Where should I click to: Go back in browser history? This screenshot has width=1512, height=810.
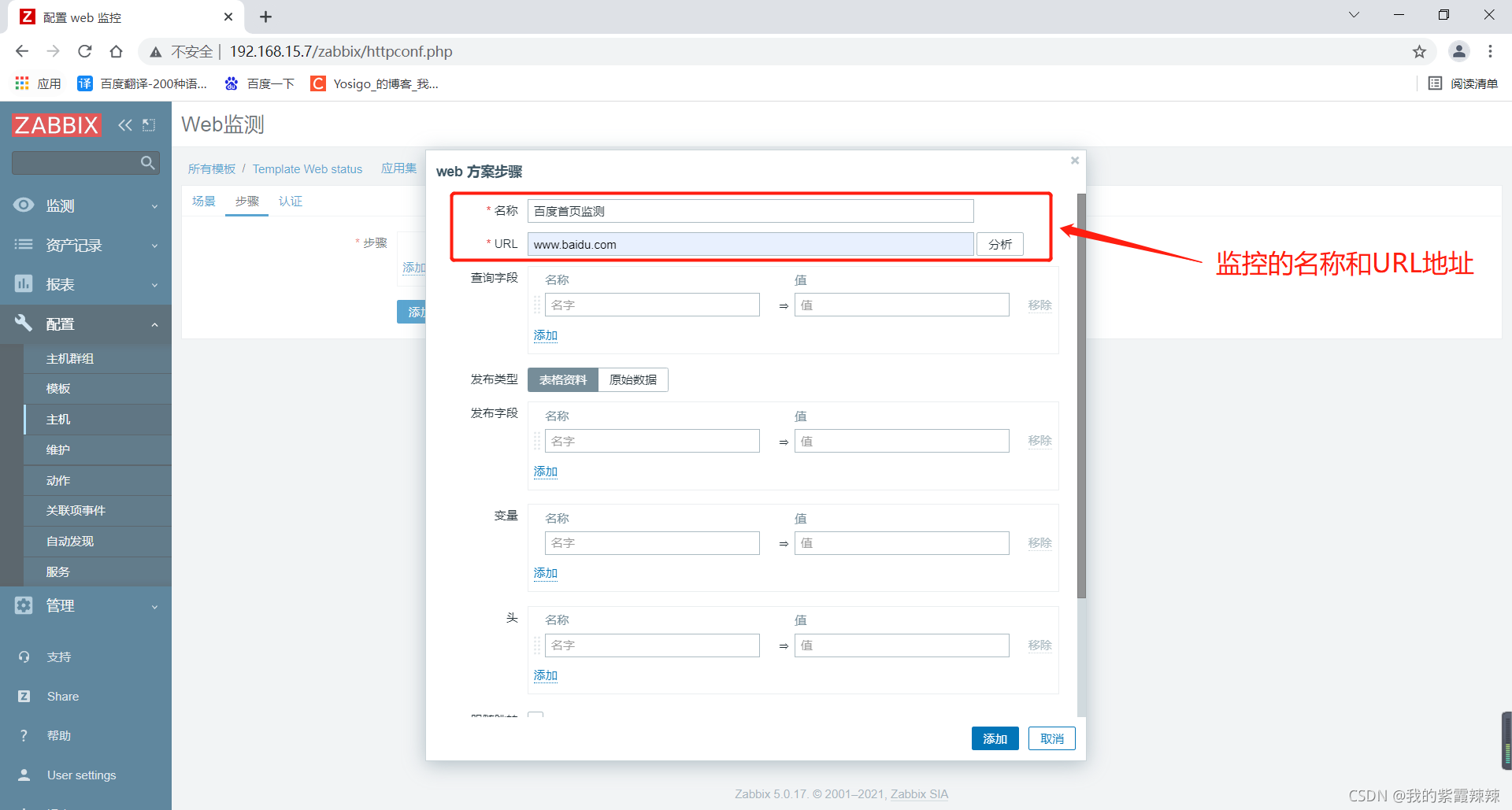pyautogui.click(x=22, y=51)
